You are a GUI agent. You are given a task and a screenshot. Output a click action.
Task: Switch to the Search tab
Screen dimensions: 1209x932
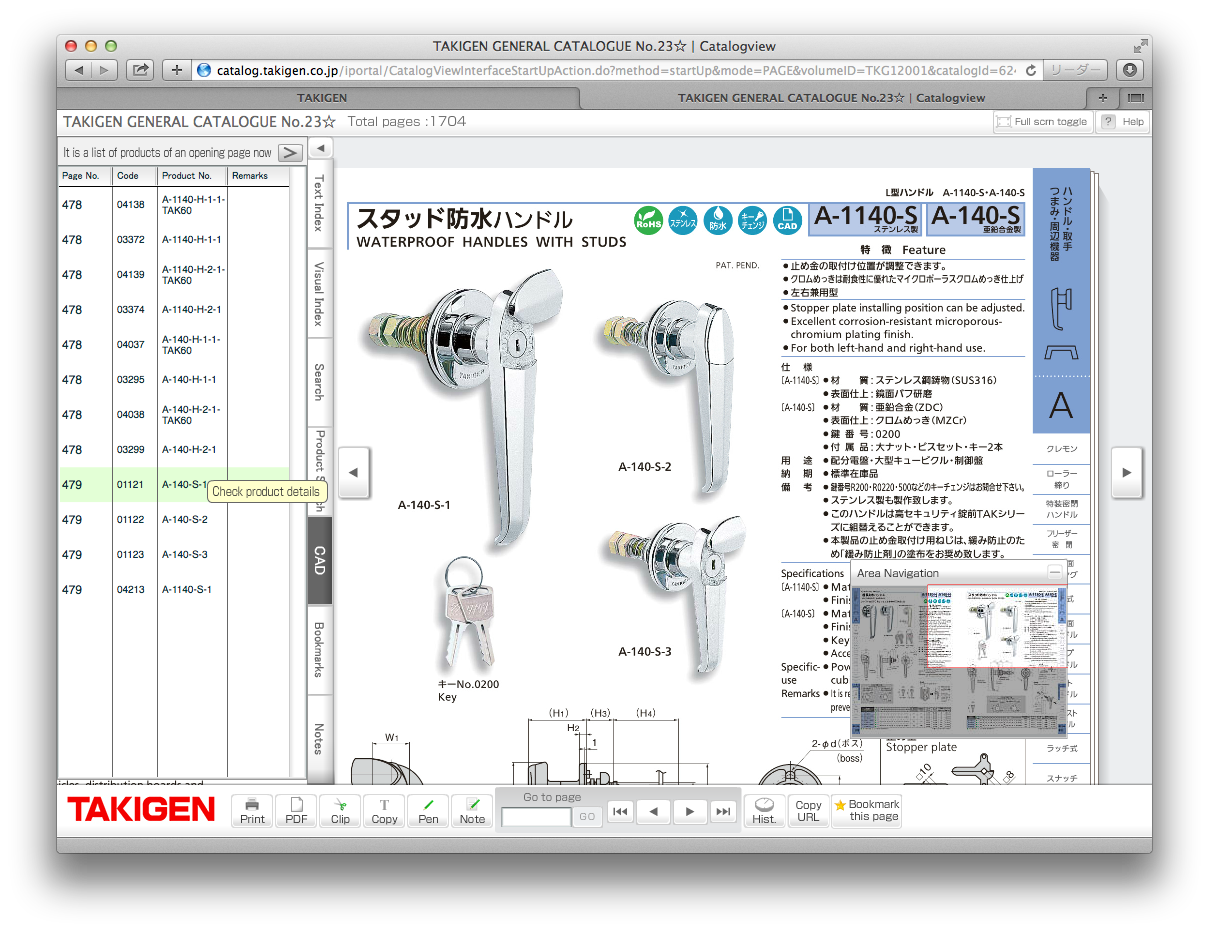(x=319, y=383)
